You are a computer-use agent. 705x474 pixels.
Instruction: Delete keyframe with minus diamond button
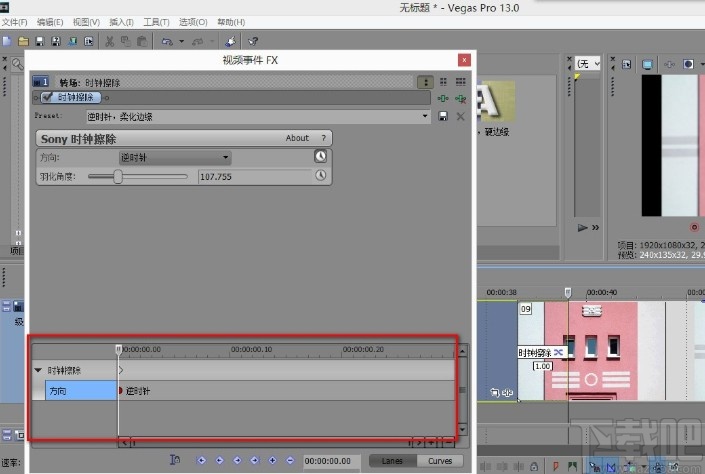tap(290, 460)
